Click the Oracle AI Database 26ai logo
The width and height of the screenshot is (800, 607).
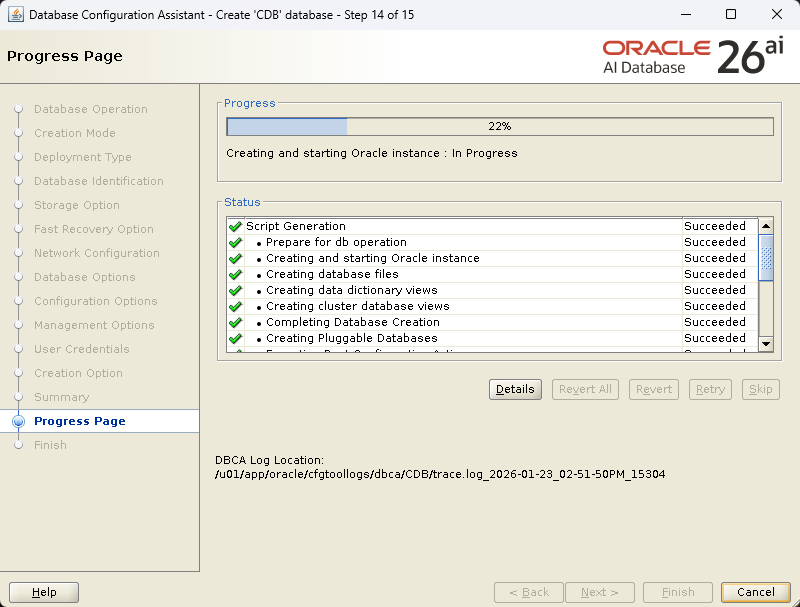[693, 56]
